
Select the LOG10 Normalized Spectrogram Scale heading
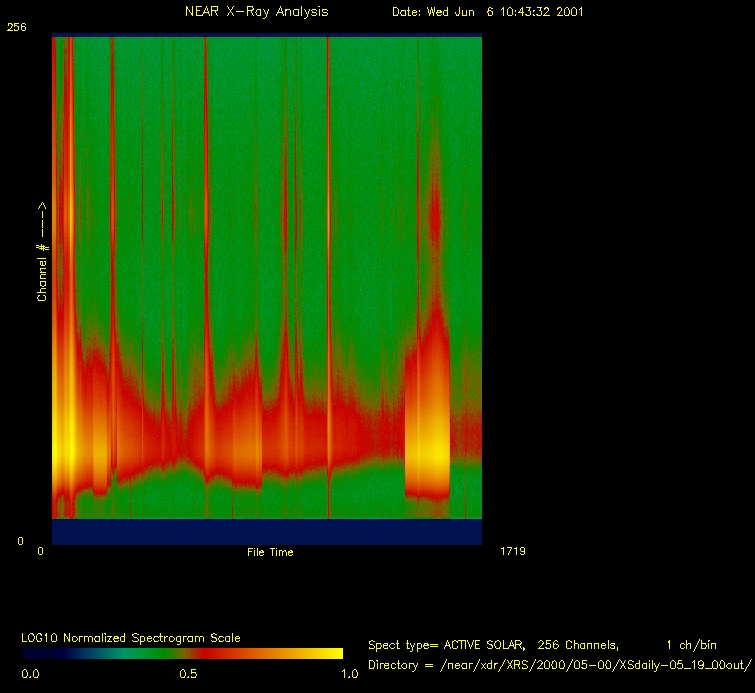pyautogui.click(x=131, y=637)
